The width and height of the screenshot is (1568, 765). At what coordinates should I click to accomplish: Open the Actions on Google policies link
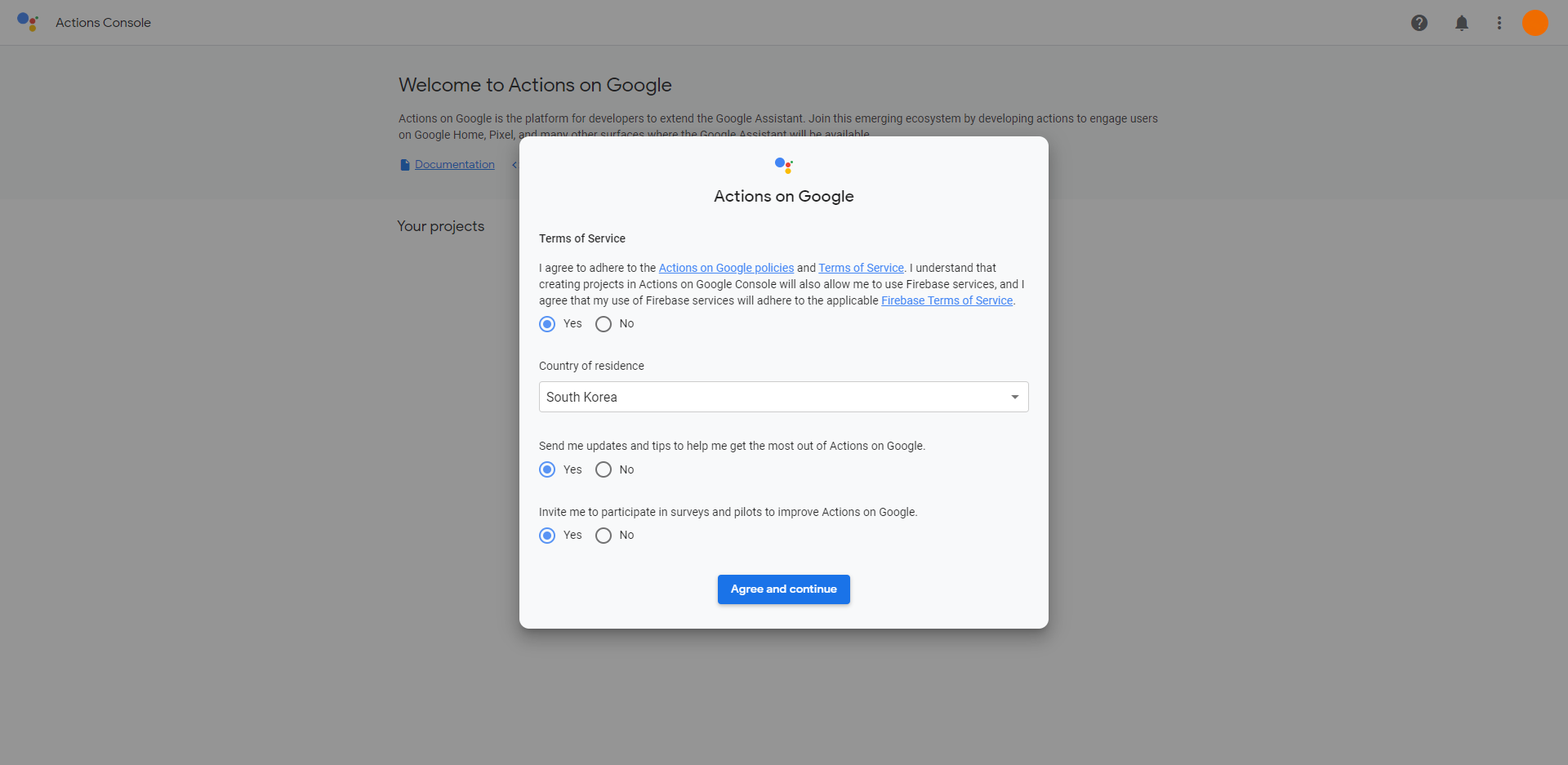726,268
